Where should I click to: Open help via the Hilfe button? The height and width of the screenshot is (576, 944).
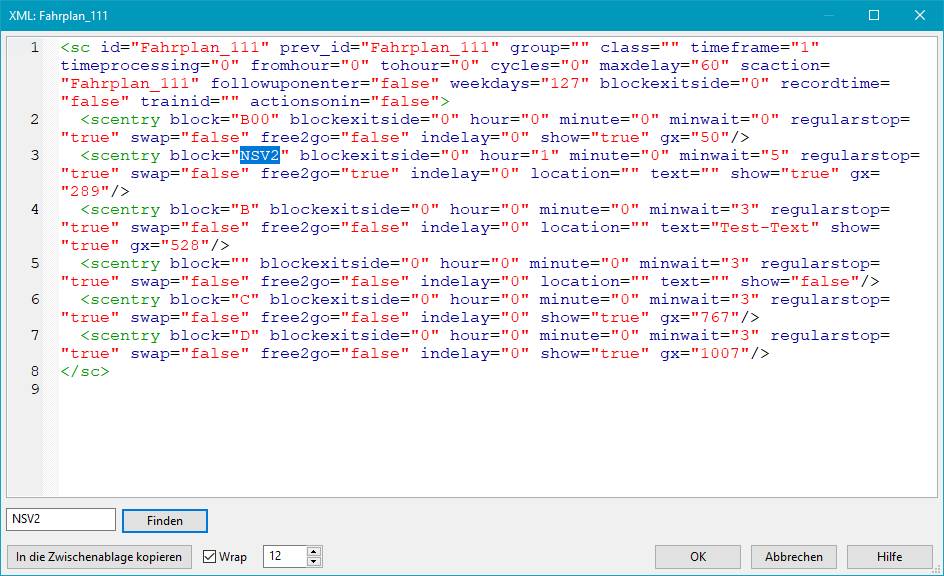click(x=889, y=557)
